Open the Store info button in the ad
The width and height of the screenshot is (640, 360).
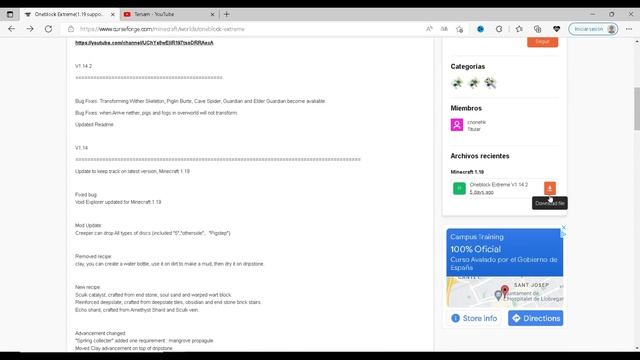click(x=474, y=318)
